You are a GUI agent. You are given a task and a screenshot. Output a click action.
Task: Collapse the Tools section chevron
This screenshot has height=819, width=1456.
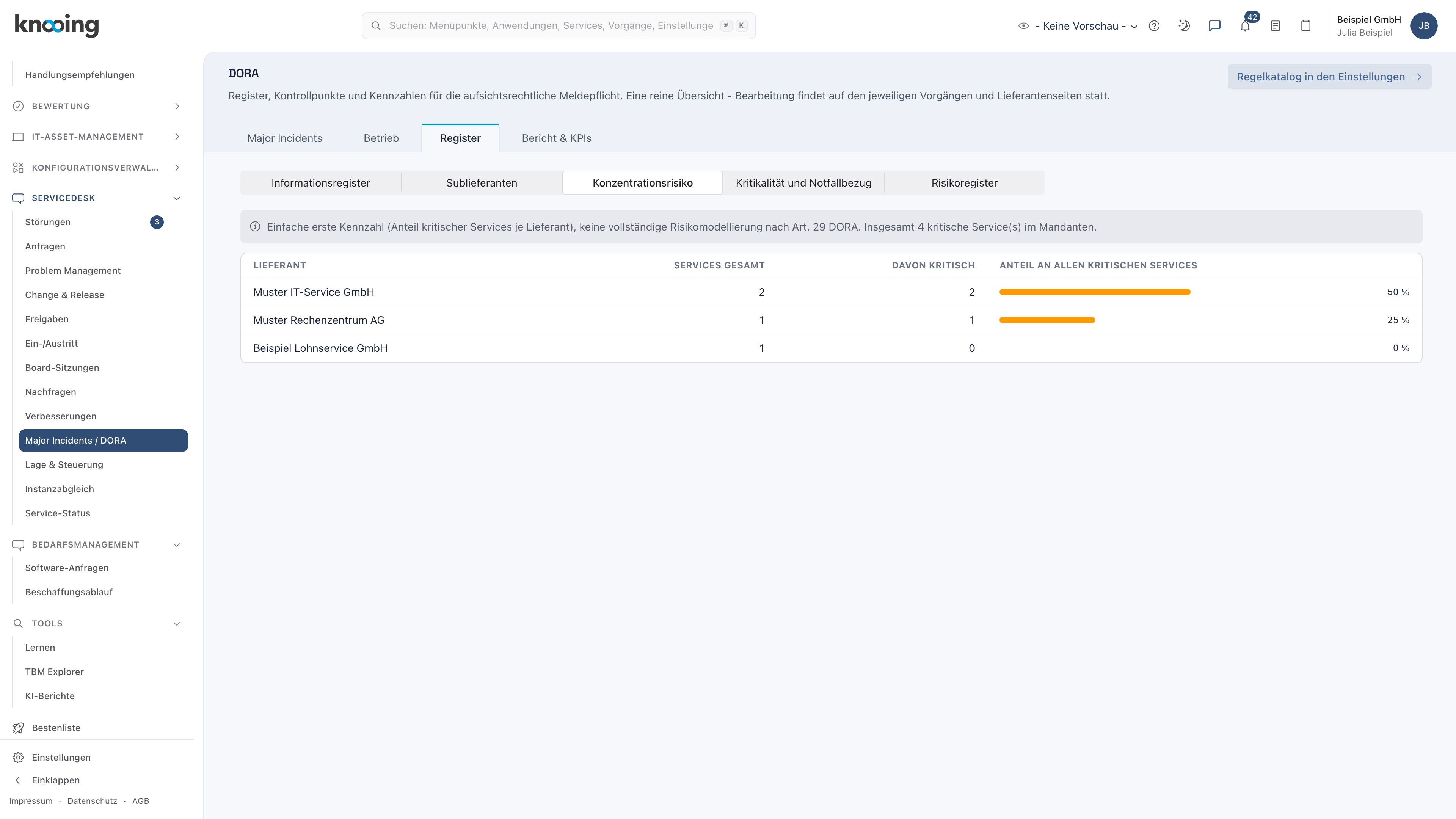point(177,624)
